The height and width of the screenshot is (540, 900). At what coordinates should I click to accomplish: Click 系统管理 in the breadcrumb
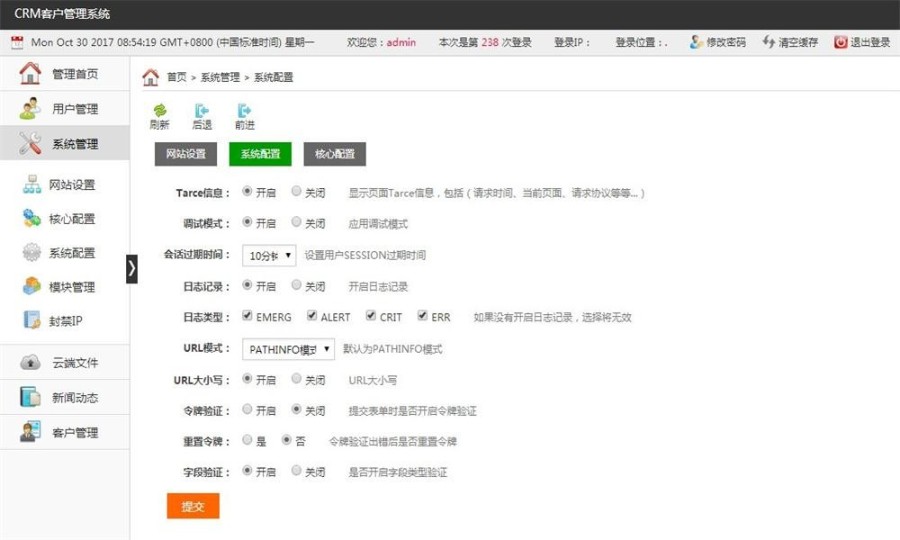[x=220, y=77]
